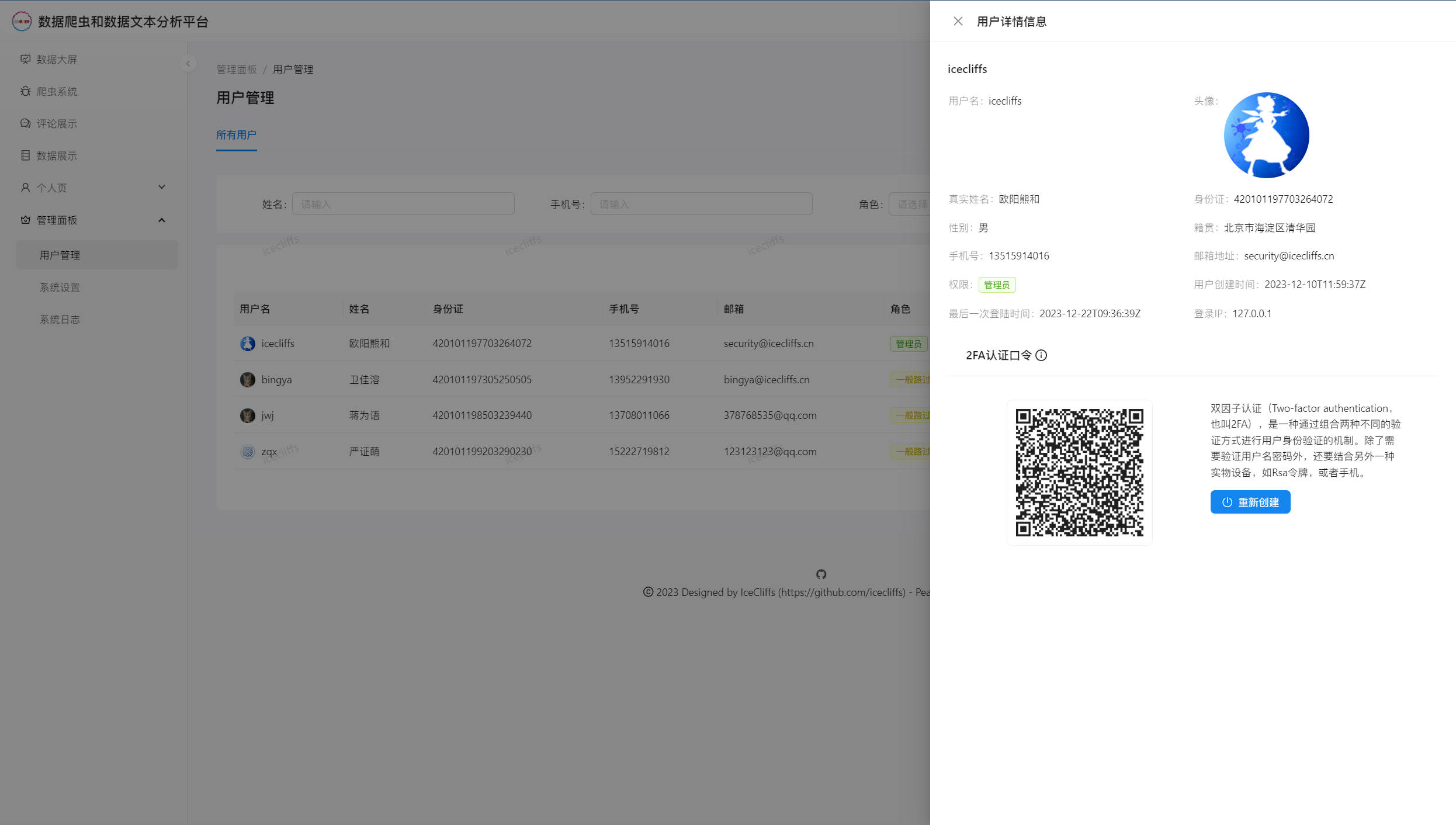
Task: Open 数据大屏 from sidebar
Action: (x=57, y=60)
